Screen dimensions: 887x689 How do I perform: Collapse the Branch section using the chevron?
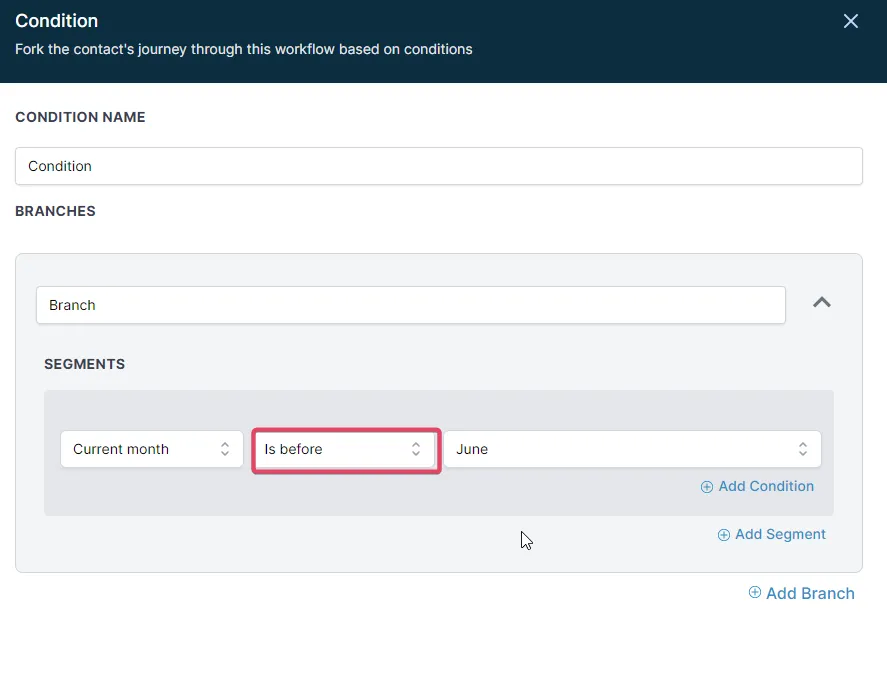pyautogui.click(x=822, y=303)
